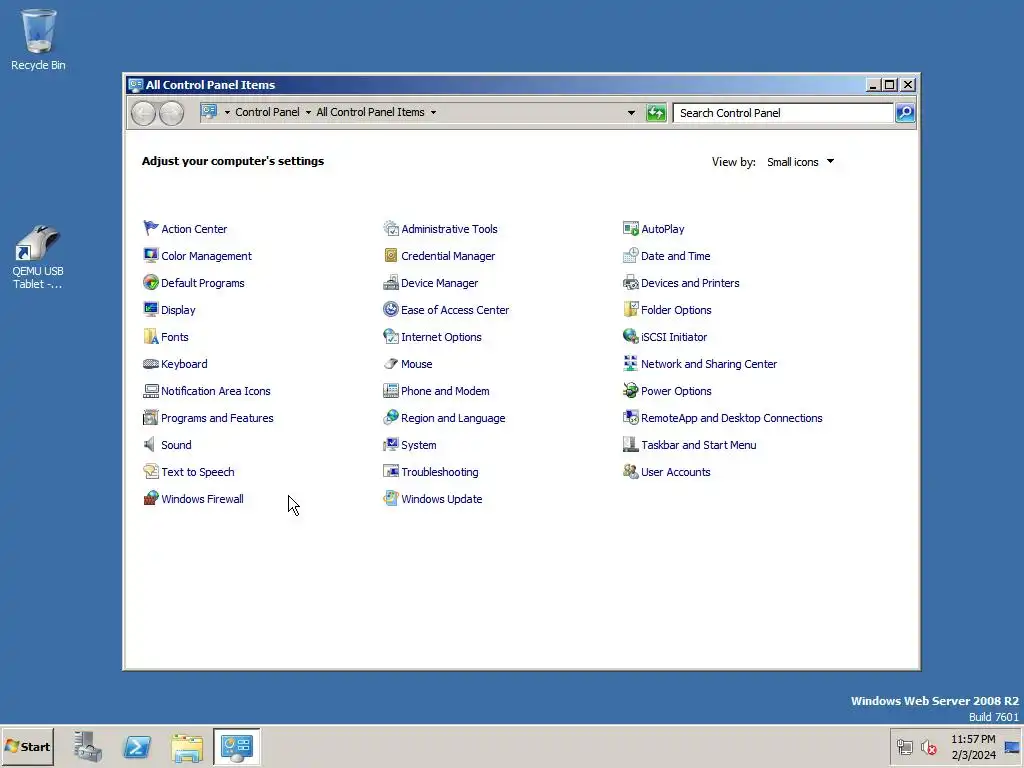Click the search magnifier button
Screen dimensions: 1024x768
click(x=905, y=113)
